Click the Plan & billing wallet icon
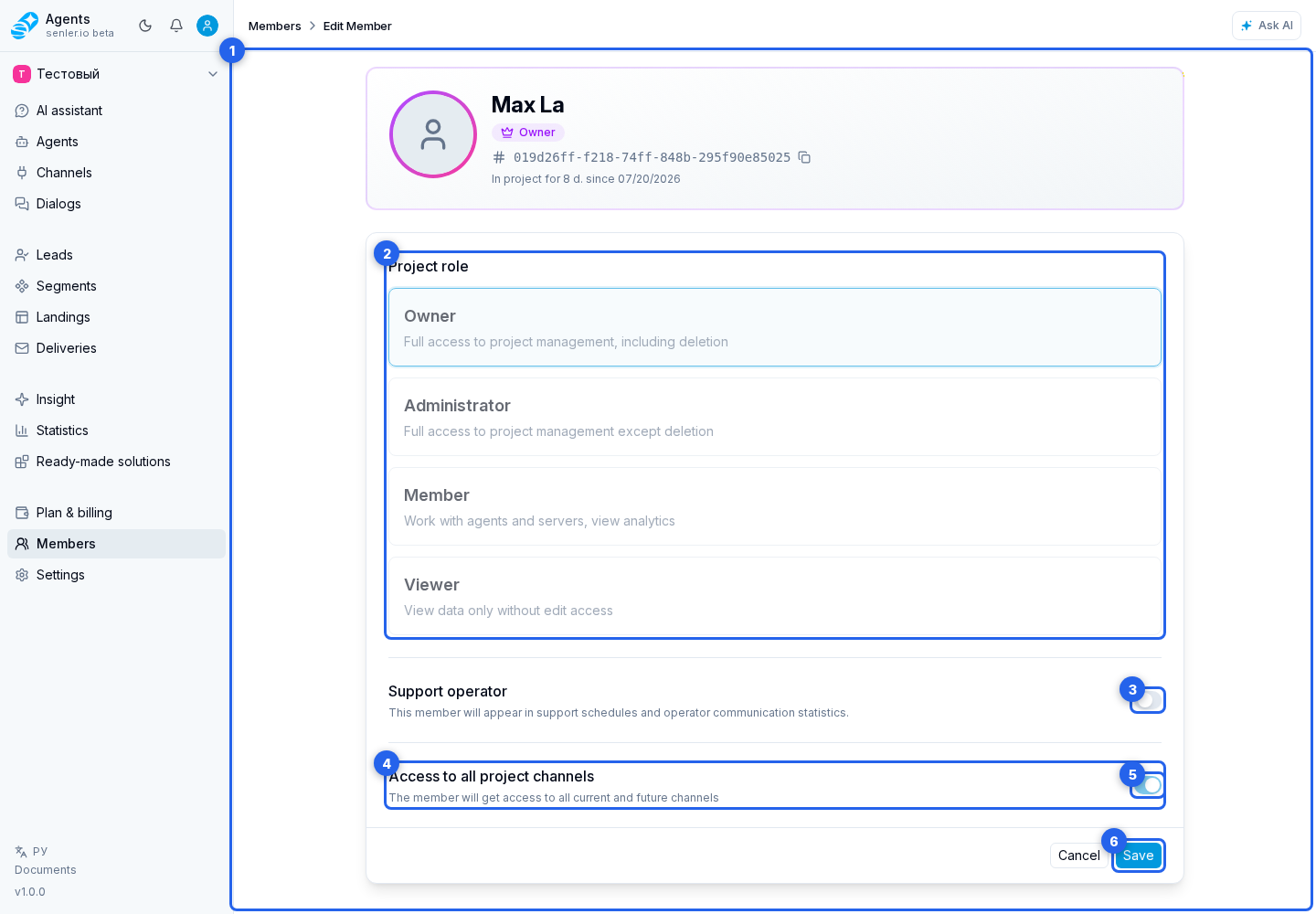 tap(22, 513)
